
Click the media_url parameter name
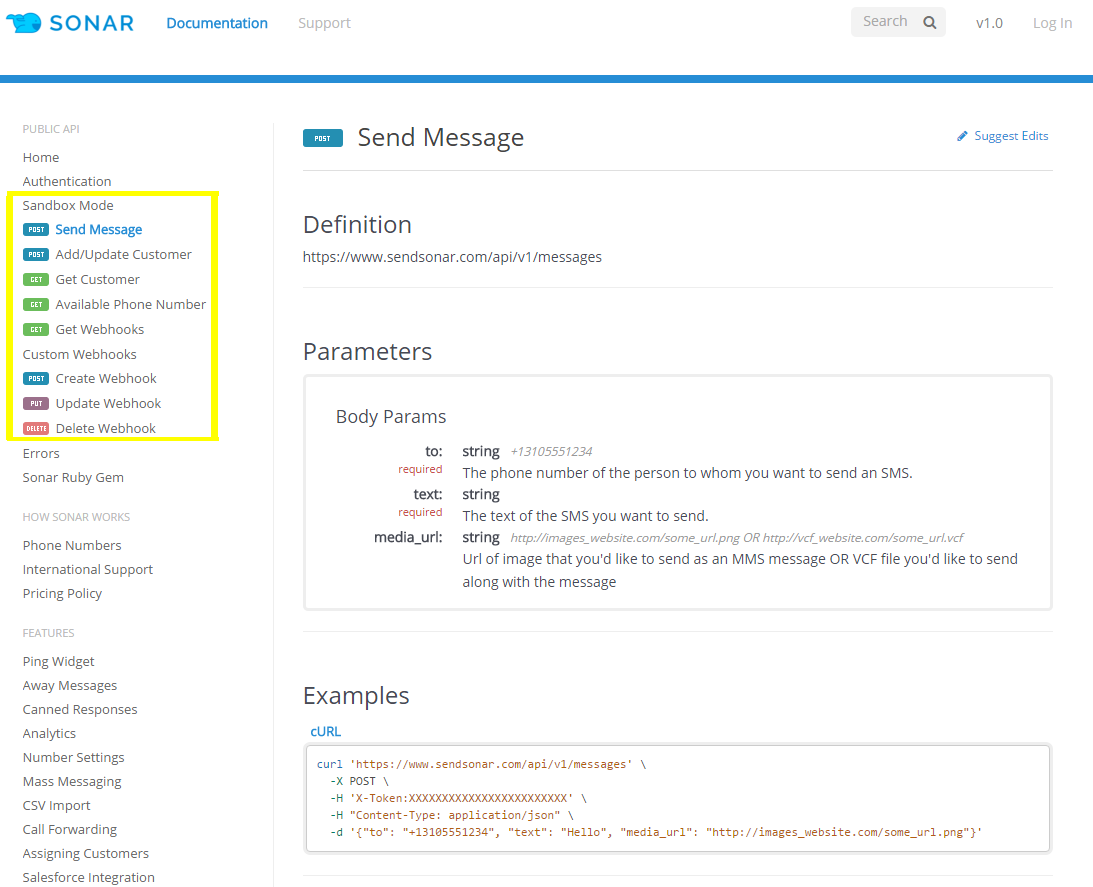coord(408,538)
